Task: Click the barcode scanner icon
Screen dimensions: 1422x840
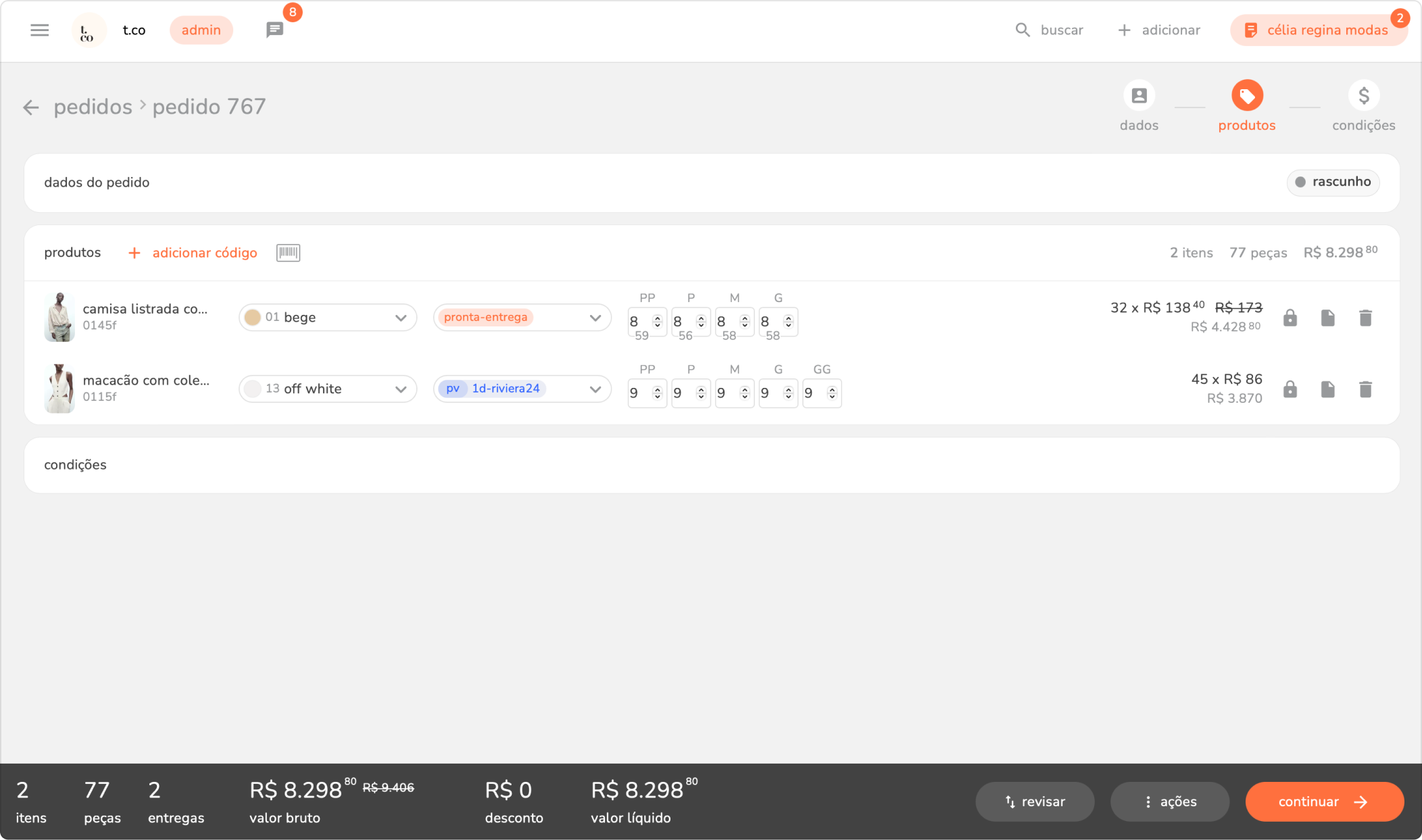Action: (288, 253)
